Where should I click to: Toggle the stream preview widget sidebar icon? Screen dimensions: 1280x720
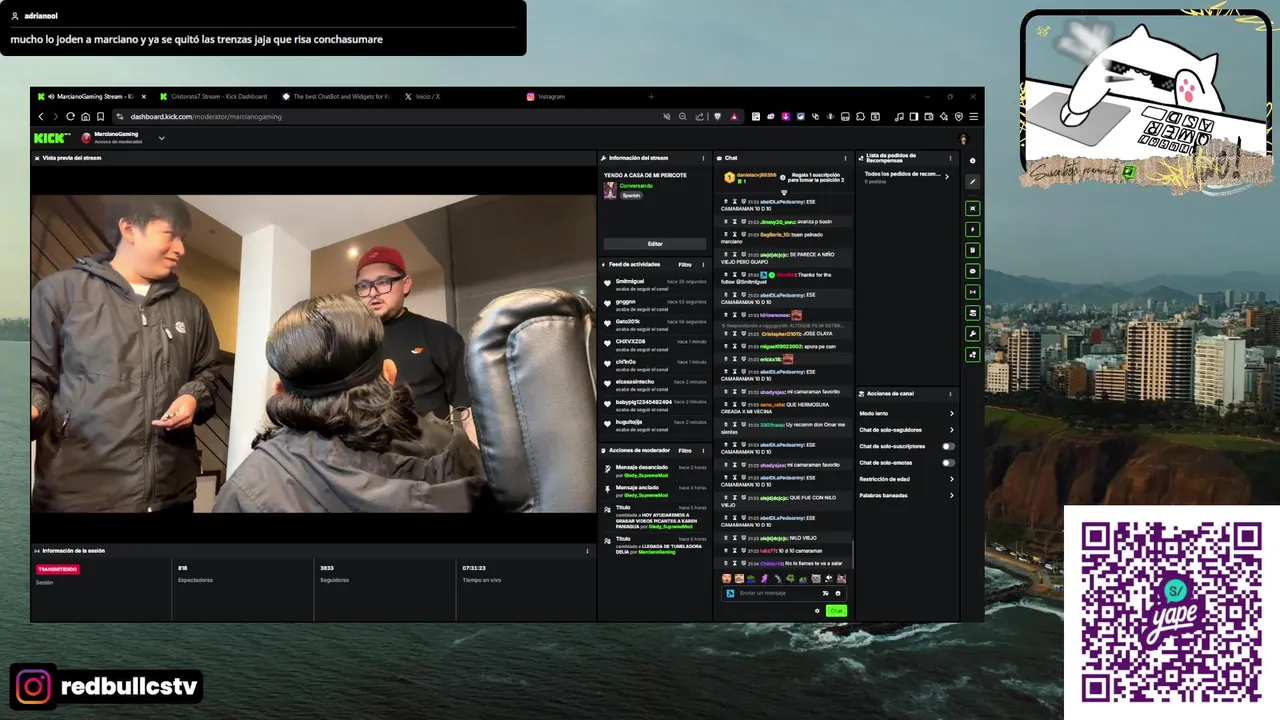click(973, 208)
